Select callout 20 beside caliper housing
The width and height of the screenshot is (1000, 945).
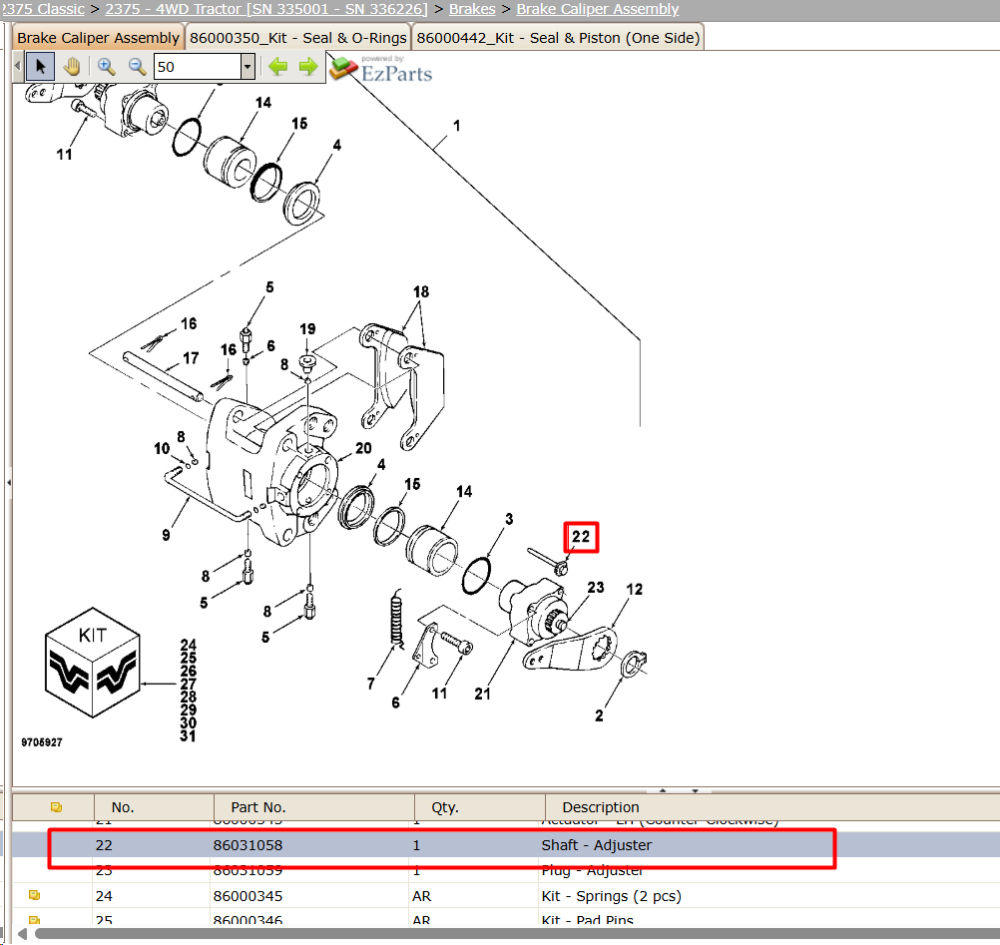coord(364,448)
